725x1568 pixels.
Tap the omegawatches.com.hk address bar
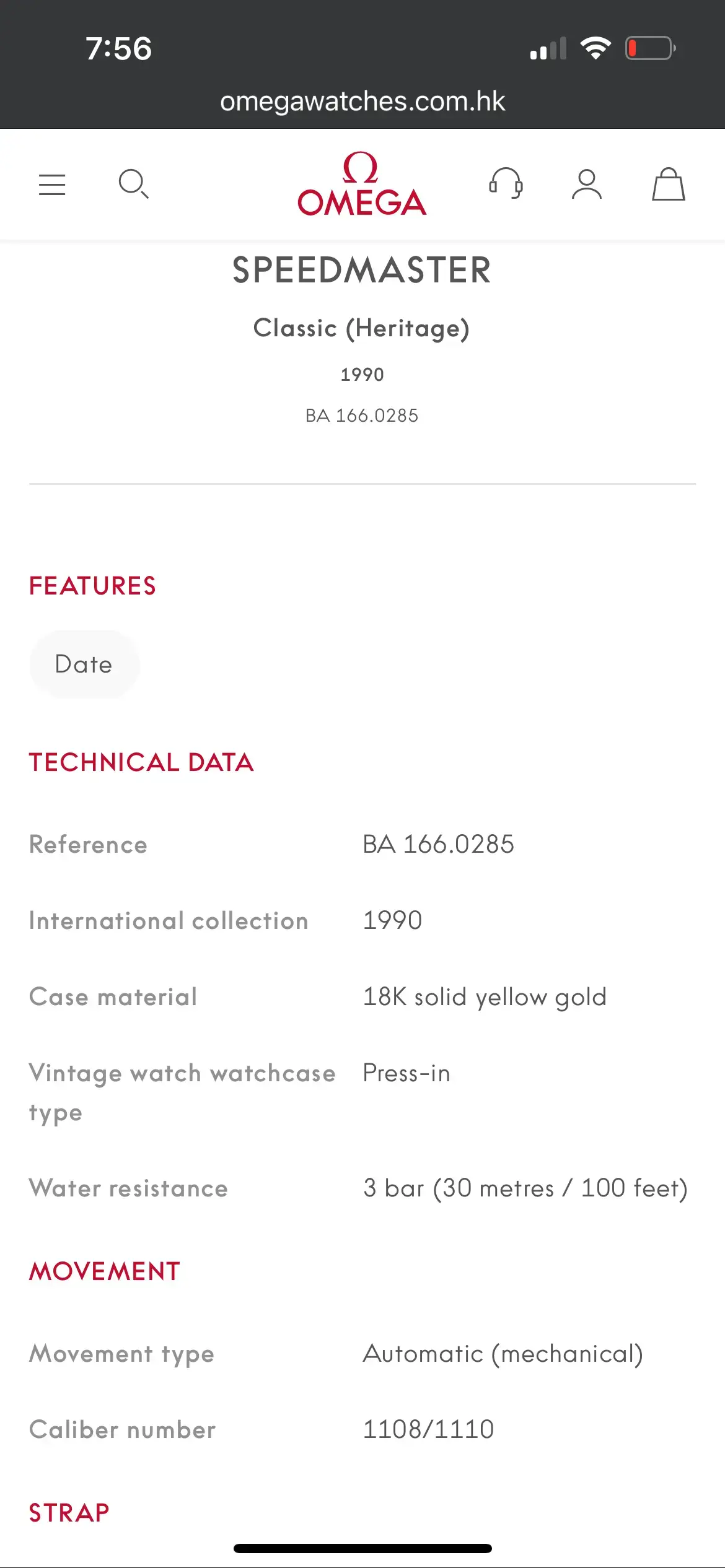[362, 101]
